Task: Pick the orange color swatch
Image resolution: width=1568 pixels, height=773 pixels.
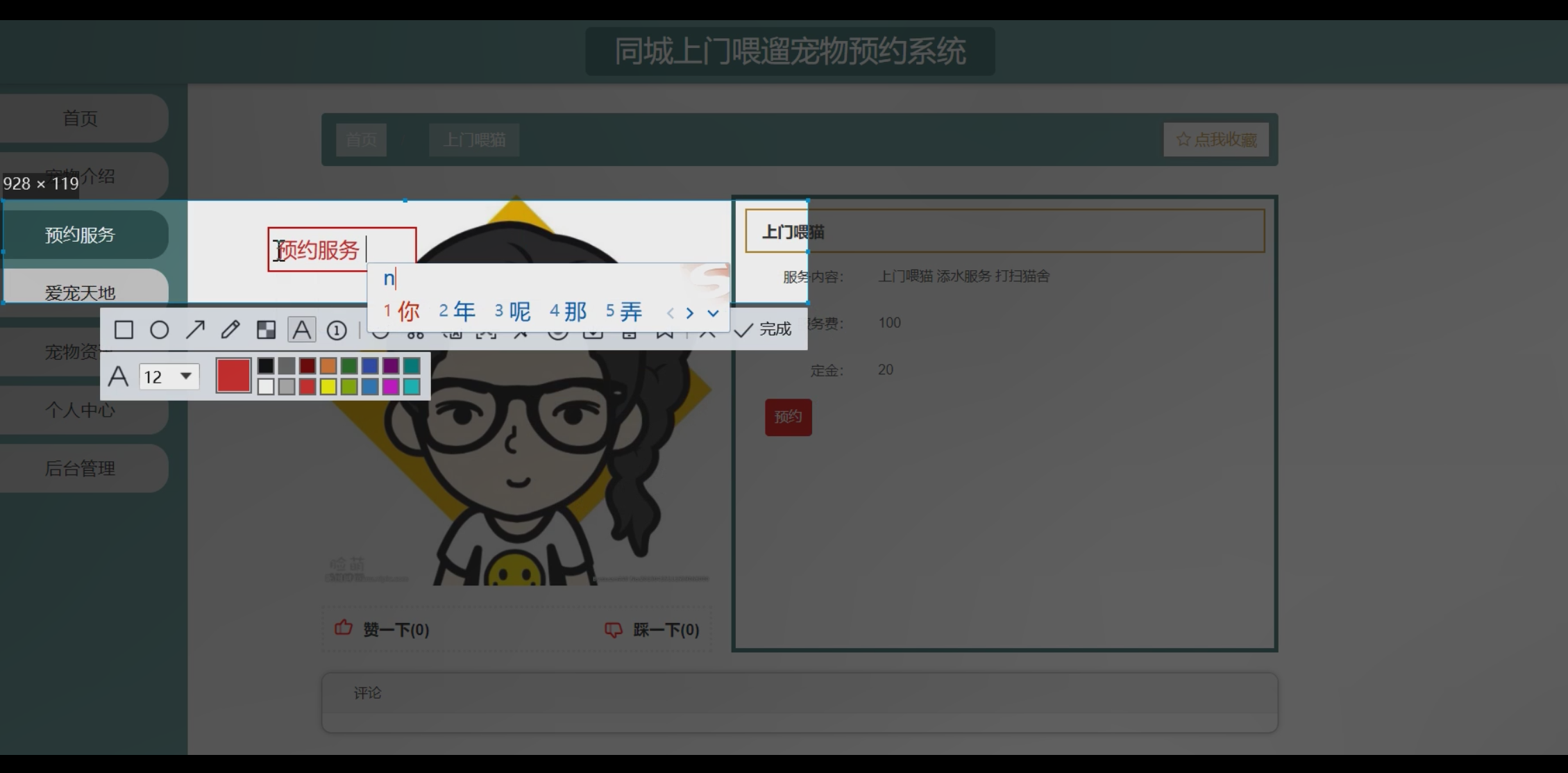Action: (328, 365)
